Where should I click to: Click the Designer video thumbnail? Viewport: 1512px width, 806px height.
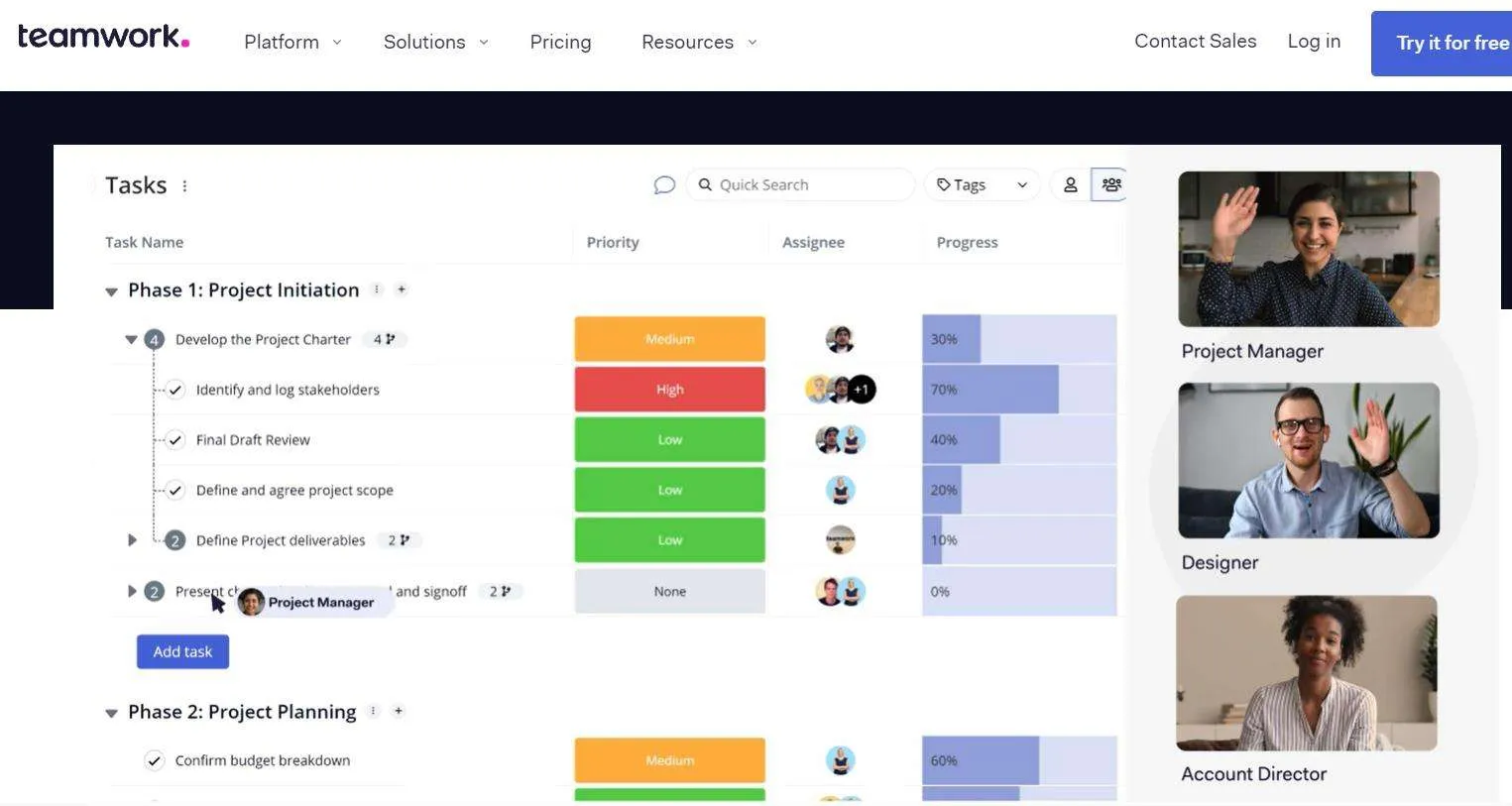tap(1309, 460)
